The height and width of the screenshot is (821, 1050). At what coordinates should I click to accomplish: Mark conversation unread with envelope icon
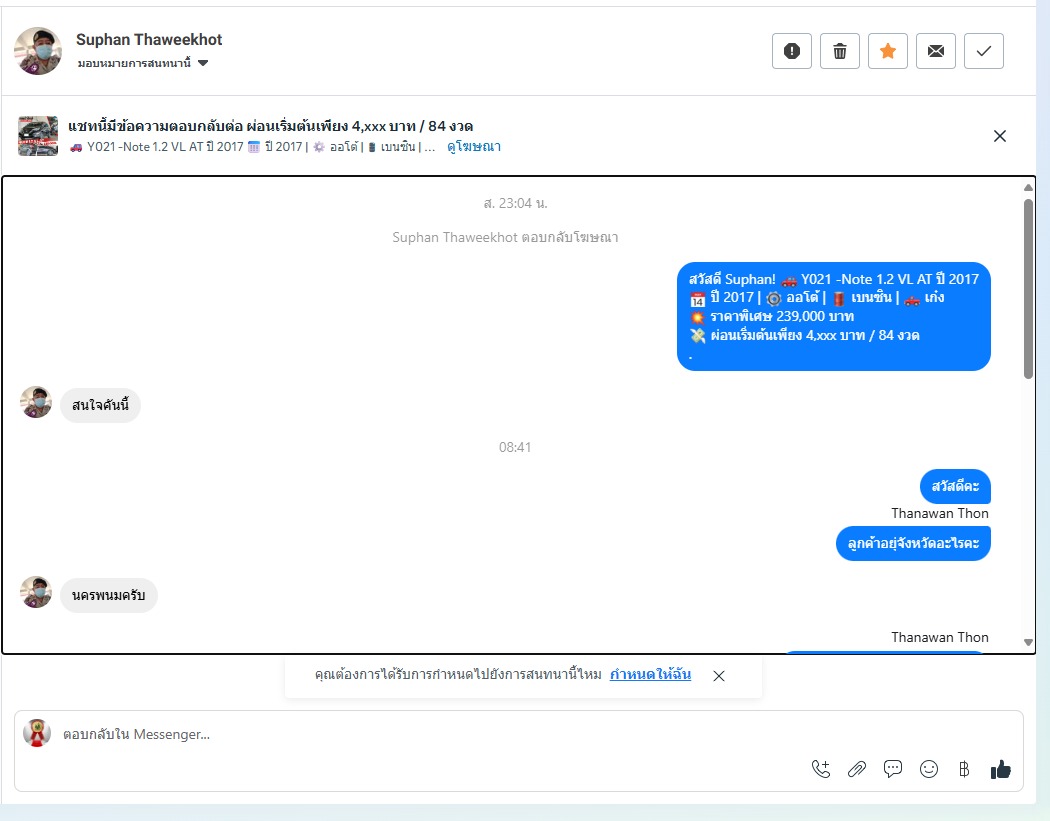point(935,51)
